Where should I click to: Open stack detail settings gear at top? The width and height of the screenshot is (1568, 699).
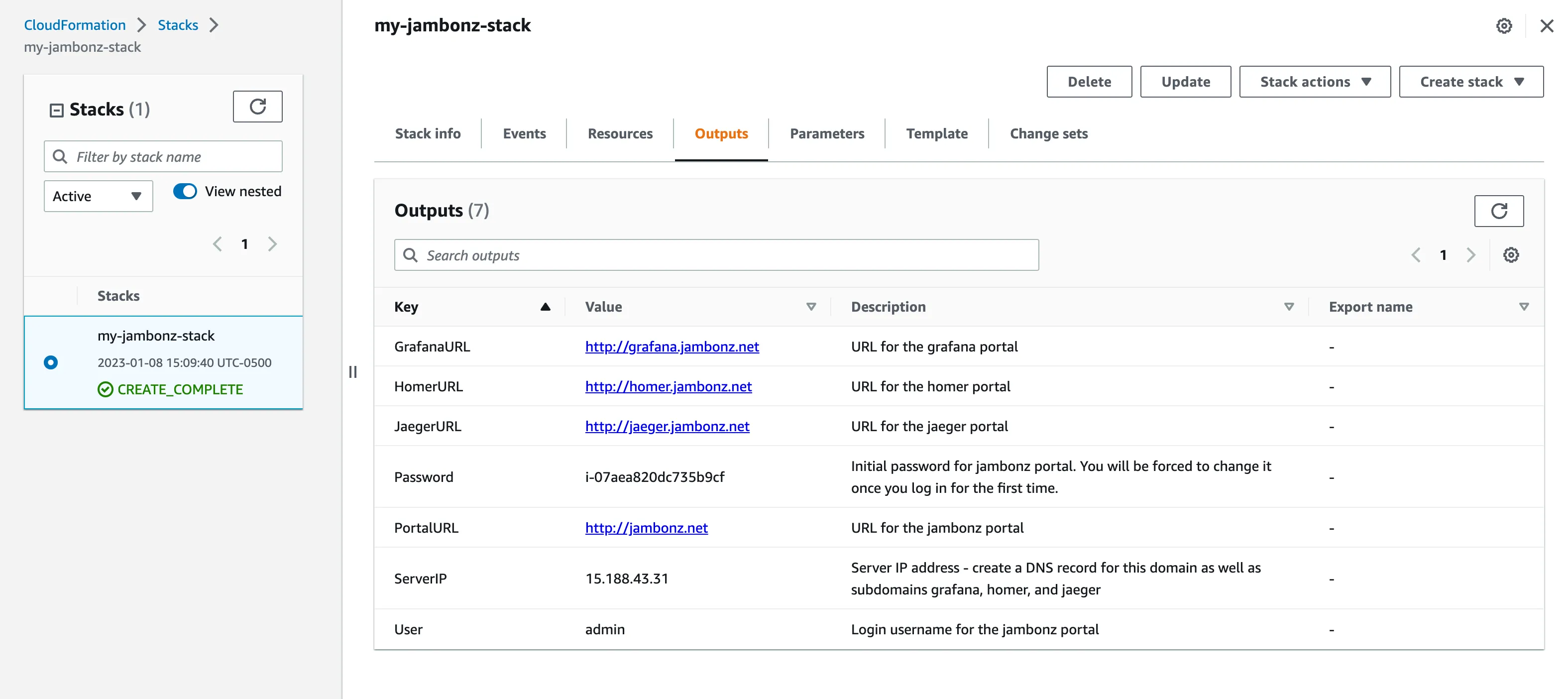click(x=1504, y=25)
